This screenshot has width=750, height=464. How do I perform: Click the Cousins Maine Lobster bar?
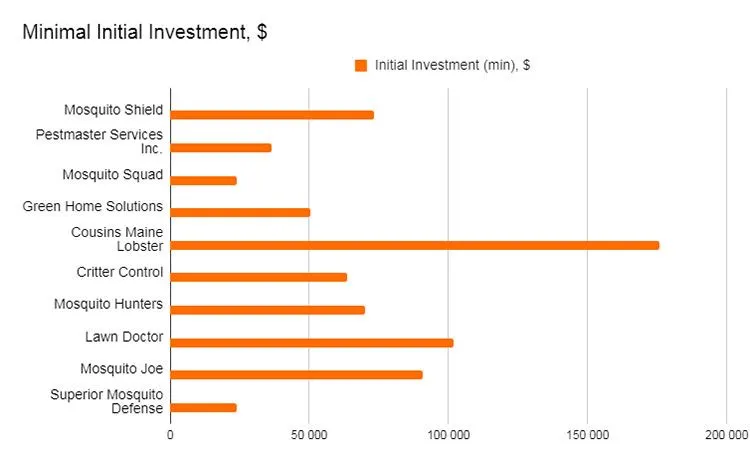pos(415,245)
